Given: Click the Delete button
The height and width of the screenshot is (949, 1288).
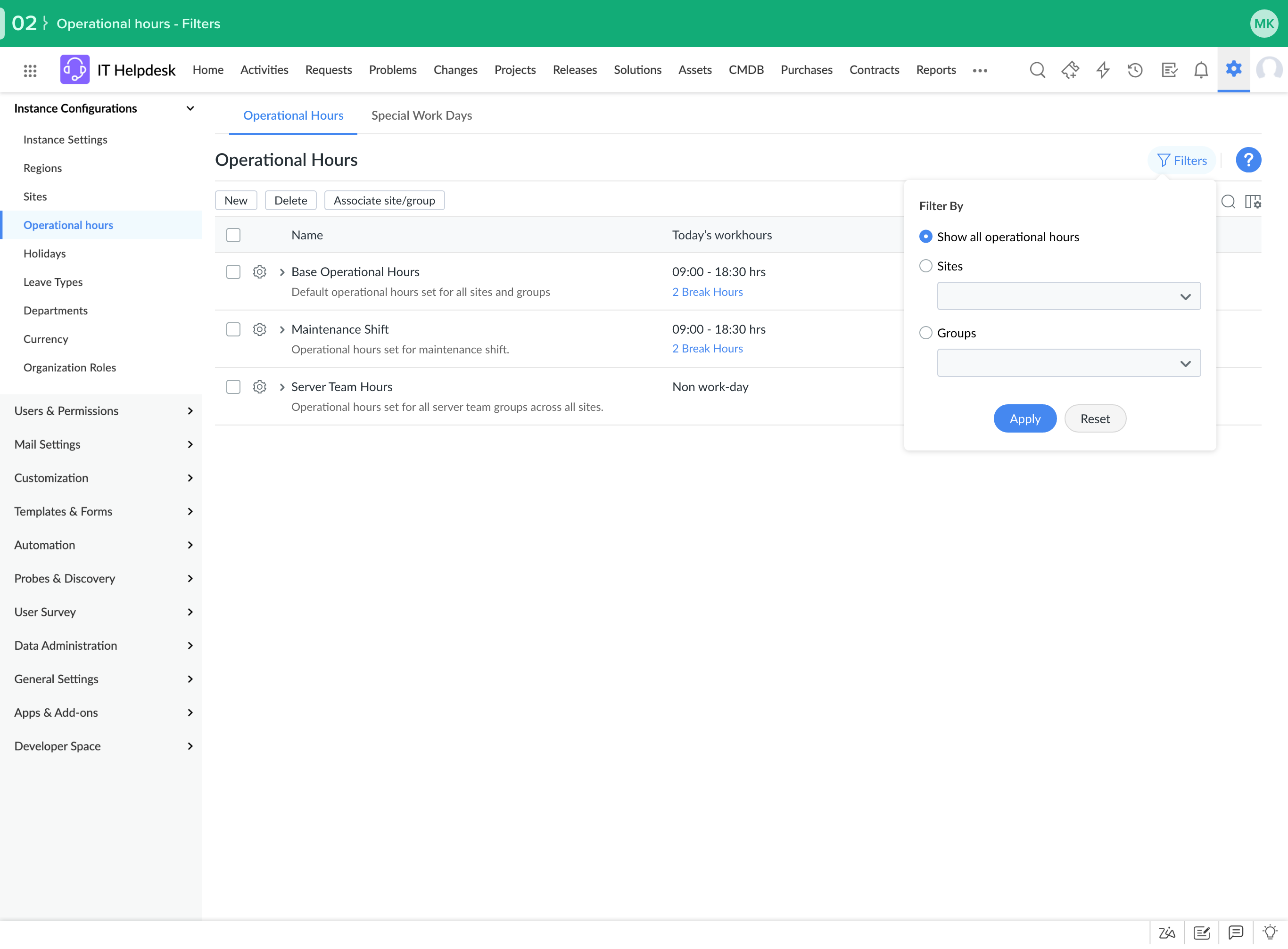Looking at the screenshot, I should click(290, 200).
